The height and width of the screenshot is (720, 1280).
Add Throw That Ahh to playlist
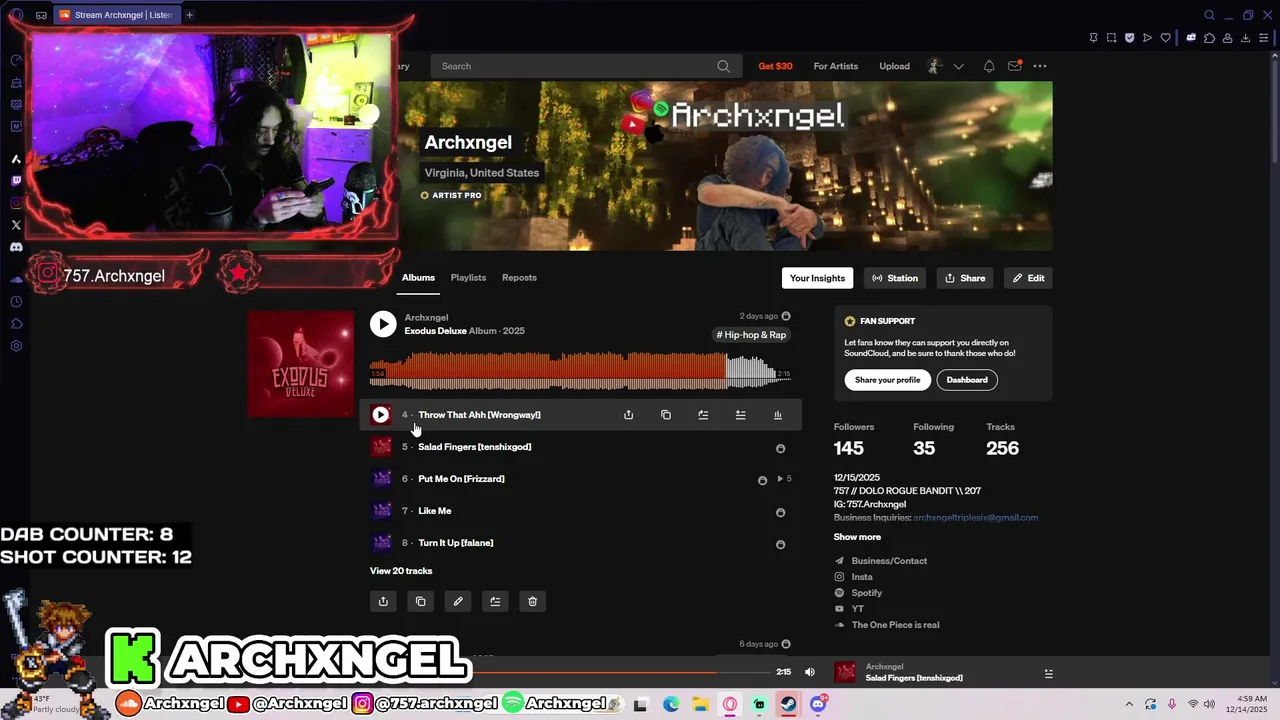click(740, 415)
